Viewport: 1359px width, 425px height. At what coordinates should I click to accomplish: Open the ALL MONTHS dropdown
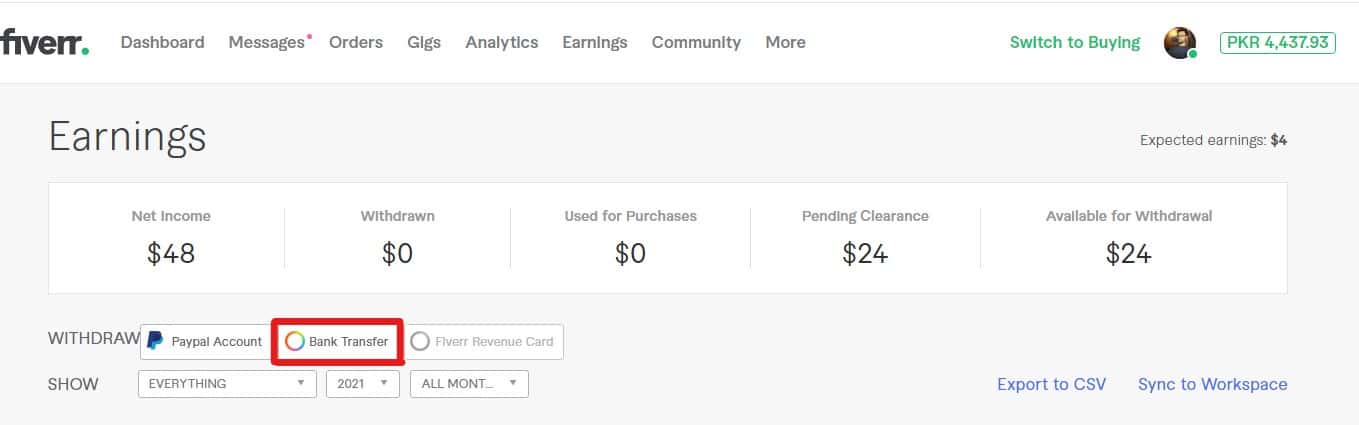coord(469,384)
